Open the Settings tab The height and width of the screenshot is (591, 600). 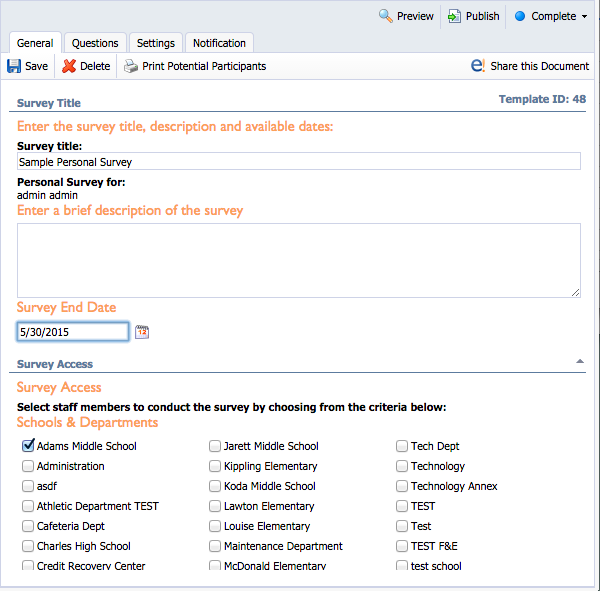156,43
